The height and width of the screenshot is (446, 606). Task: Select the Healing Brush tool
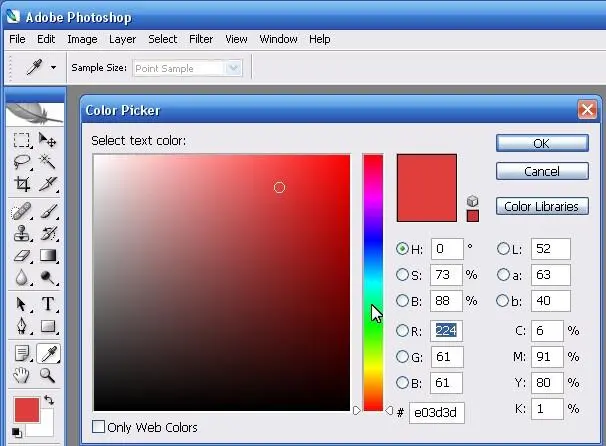point(22,211)
